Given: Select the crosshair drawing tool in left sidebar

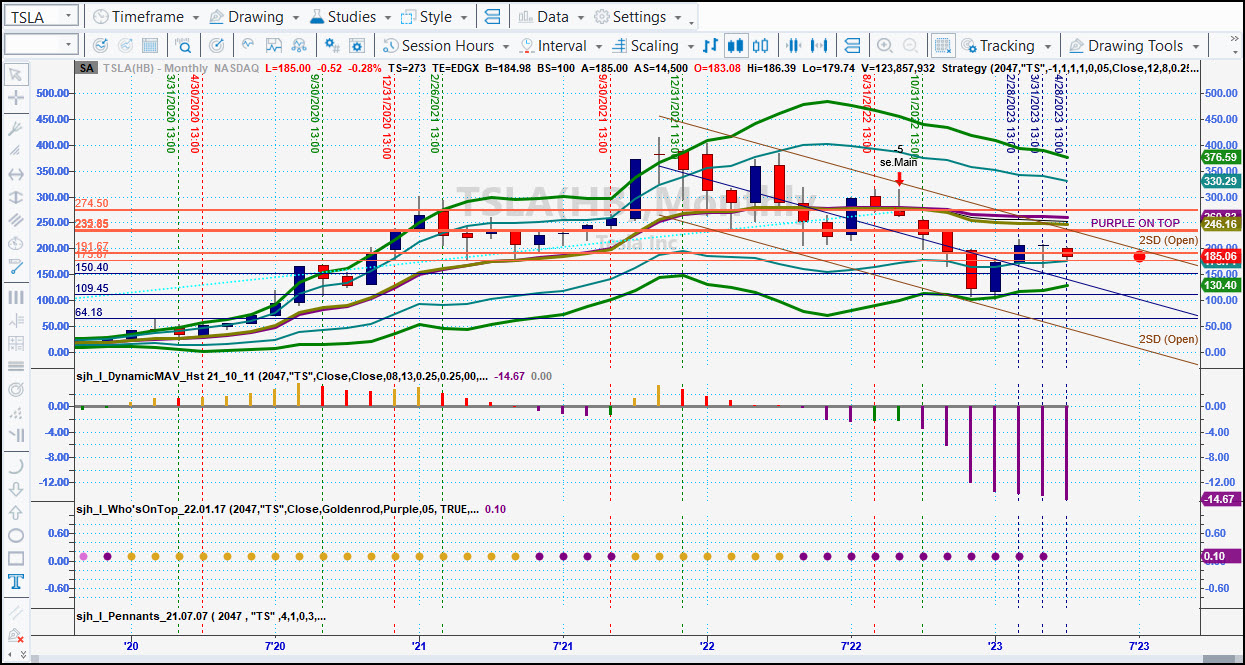Looking at the screenshot, I should (16, 98).
